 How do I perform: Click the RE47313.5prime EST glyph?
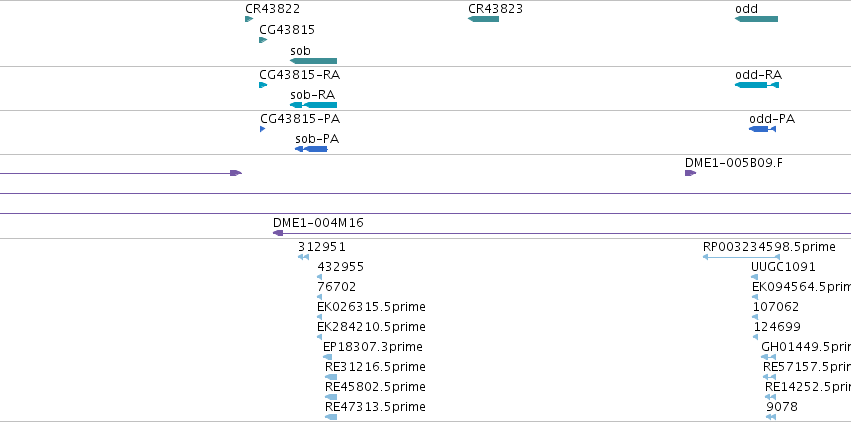(331, 417)
